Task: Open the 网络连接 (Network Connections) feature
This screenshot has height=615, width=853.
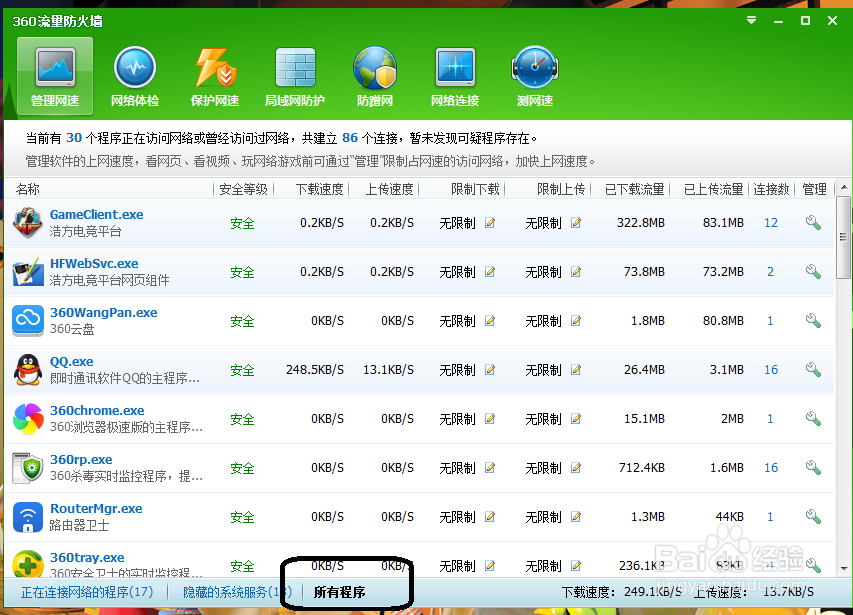Action: coord(455,75)
